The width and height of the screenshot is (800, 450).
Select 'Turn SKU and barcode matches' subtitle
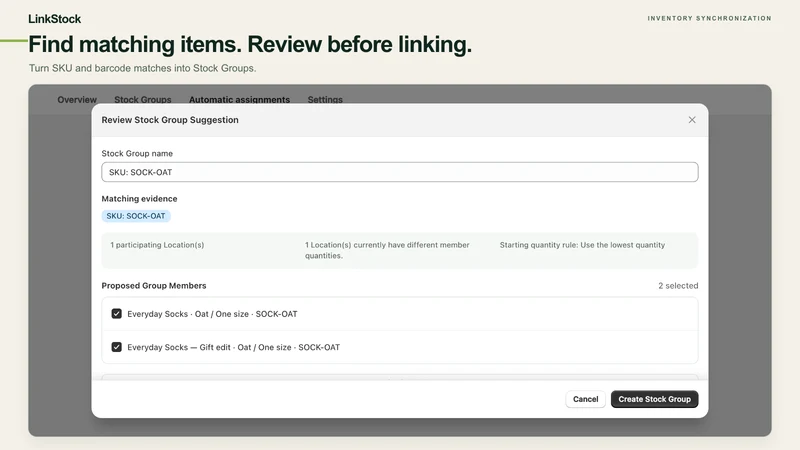point(142,68)
